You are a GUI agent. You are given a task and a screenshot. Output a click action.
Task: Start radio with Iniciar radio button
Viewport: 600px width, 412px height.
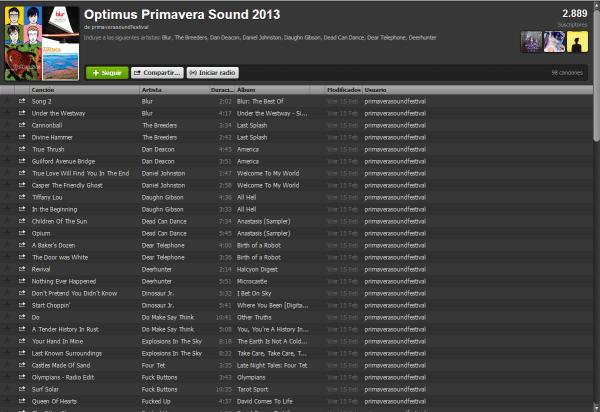pyautogui.click(x=213, y=73)
